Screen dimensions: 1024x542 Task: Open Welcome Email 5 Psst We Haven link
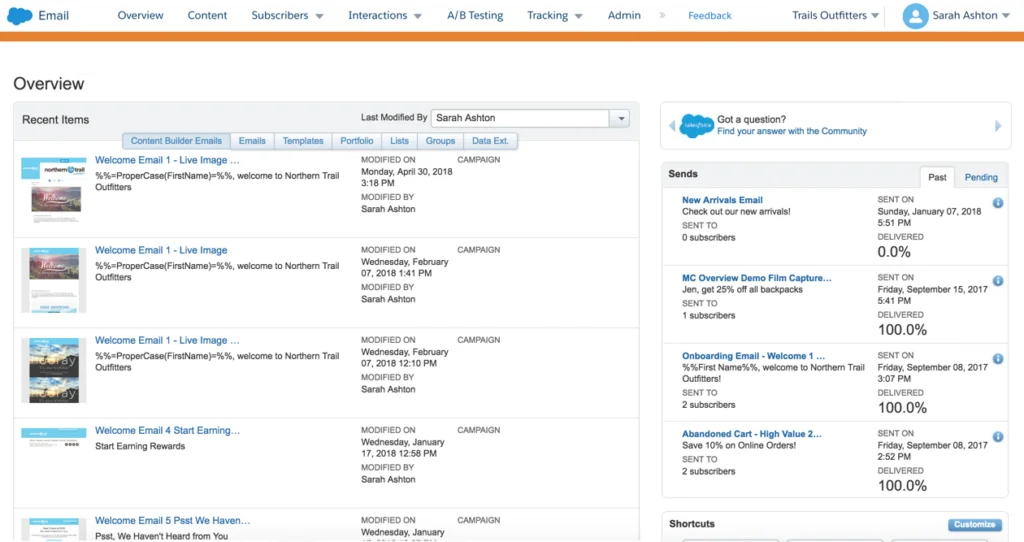172,520
